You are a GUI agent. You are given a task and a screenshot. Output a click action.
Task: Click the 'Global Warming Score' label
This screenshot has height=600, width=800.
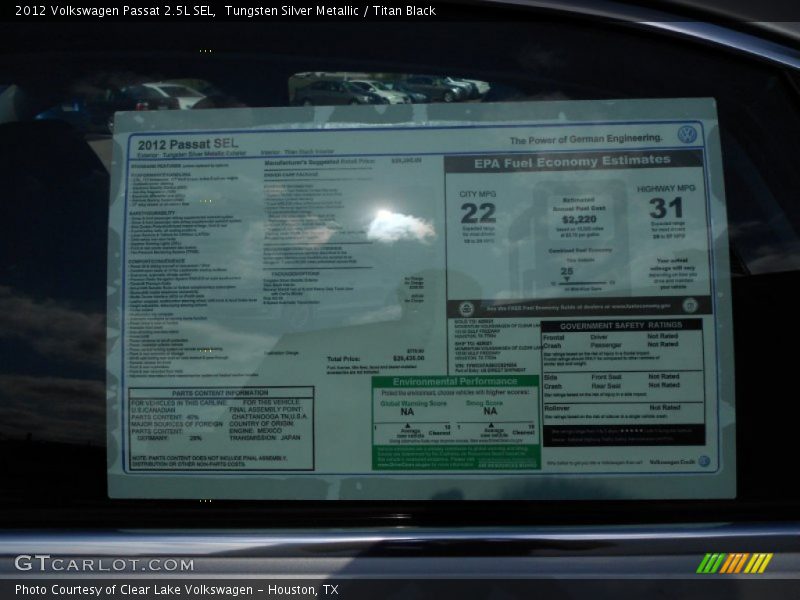tap(413, 404)
